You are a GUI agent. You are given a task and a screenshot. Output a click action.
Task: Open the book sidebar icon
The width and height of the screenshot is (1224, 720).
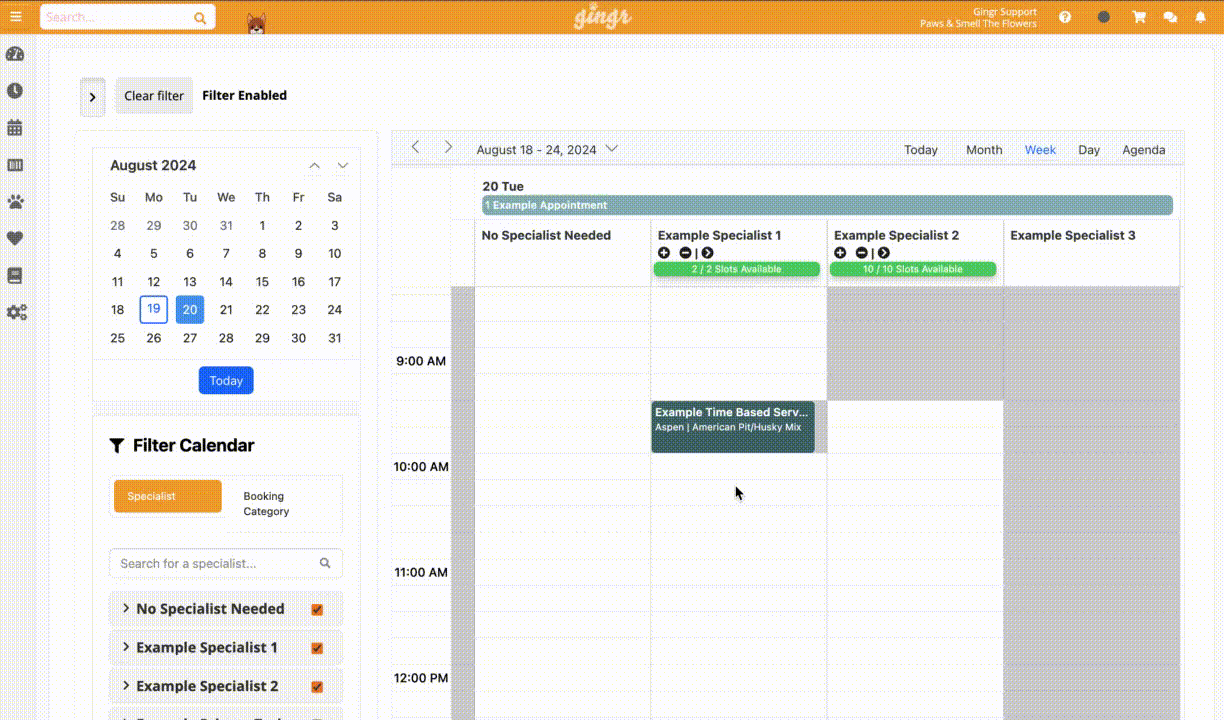[15, 275]
